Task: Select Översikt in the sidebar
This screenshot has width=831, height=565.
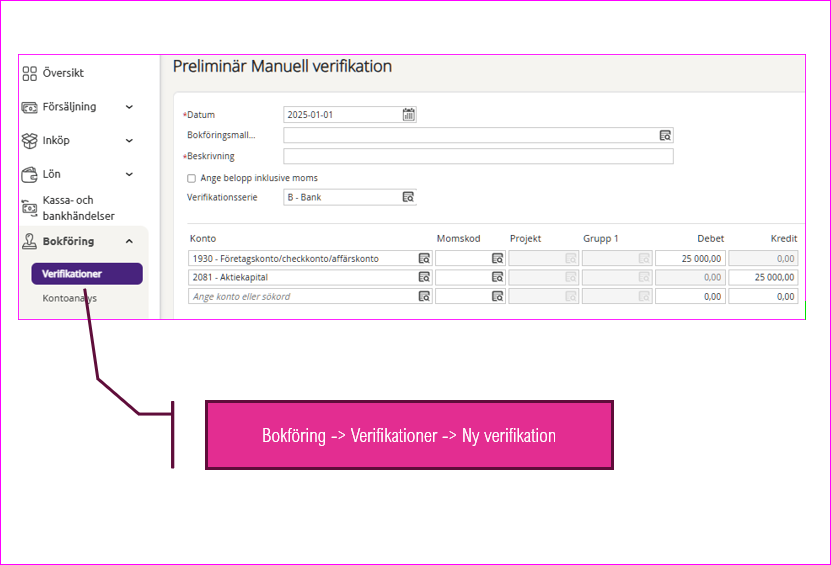Action: (x=63, y=73)
